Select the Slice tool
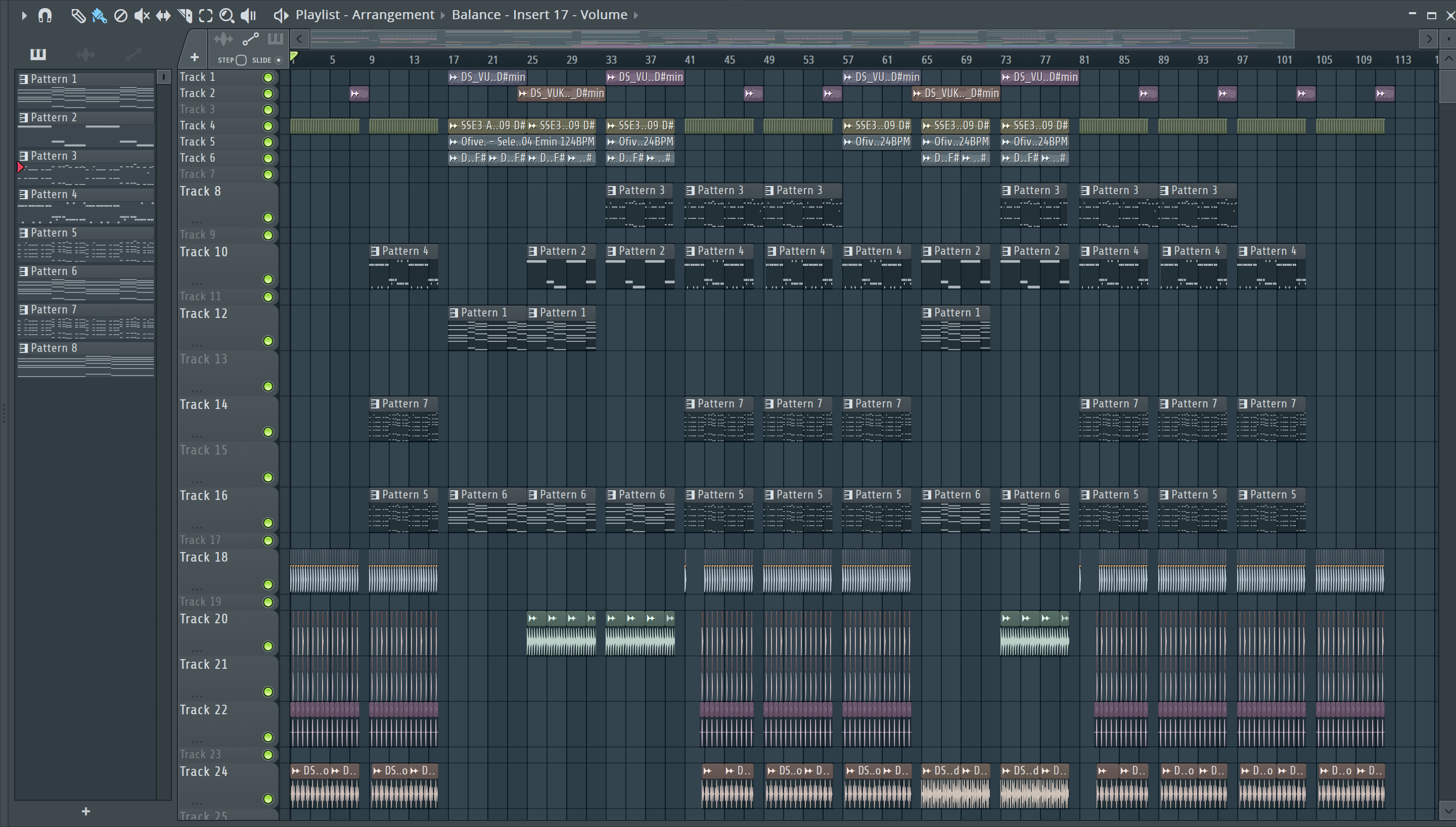 point(185,15)
